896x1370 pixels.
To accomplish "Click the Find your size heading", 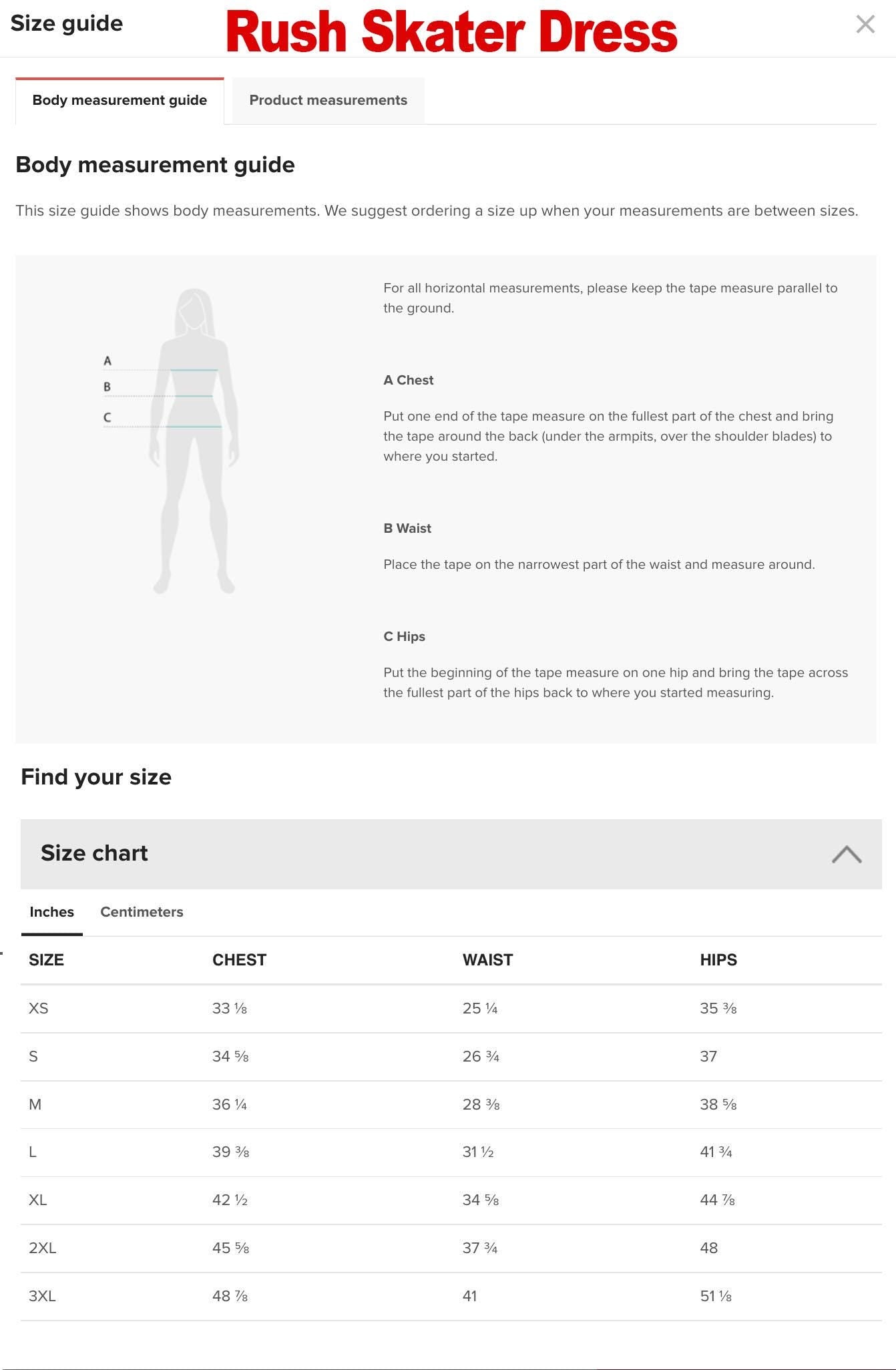I will point(96,776).
